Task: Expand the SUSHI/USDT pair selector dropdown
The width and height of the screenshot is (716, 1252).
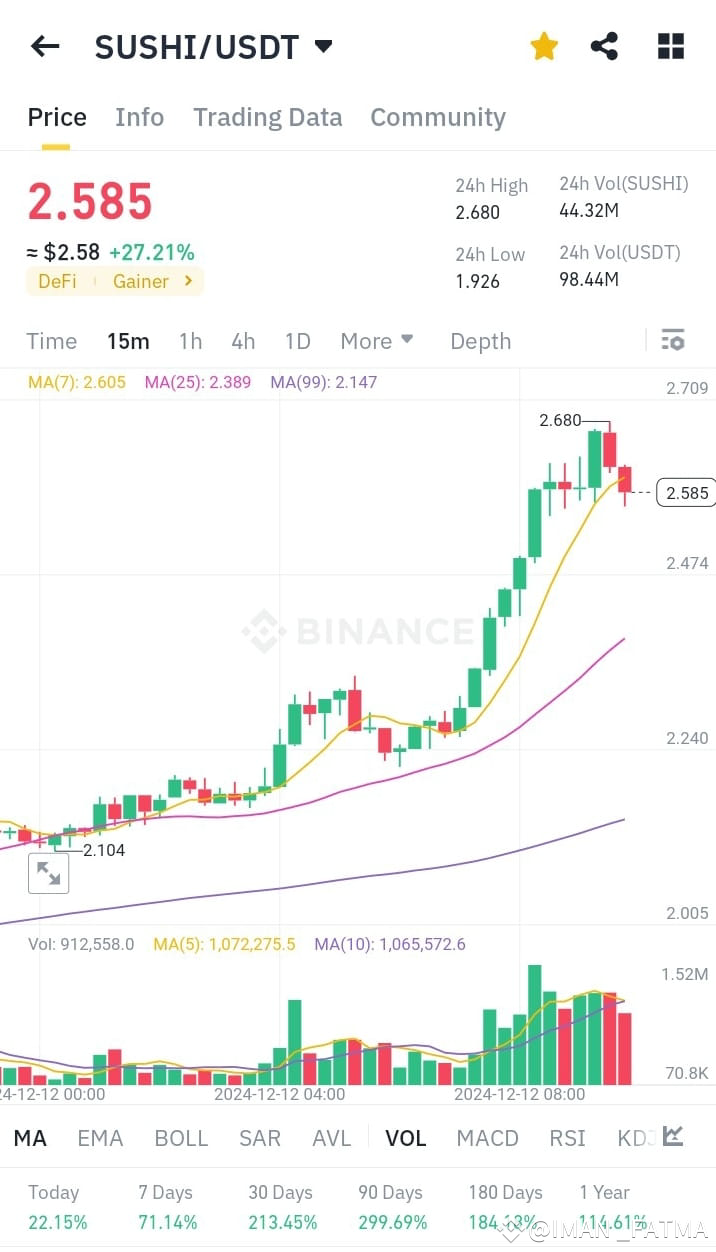Action: click(x=322, y=45)
